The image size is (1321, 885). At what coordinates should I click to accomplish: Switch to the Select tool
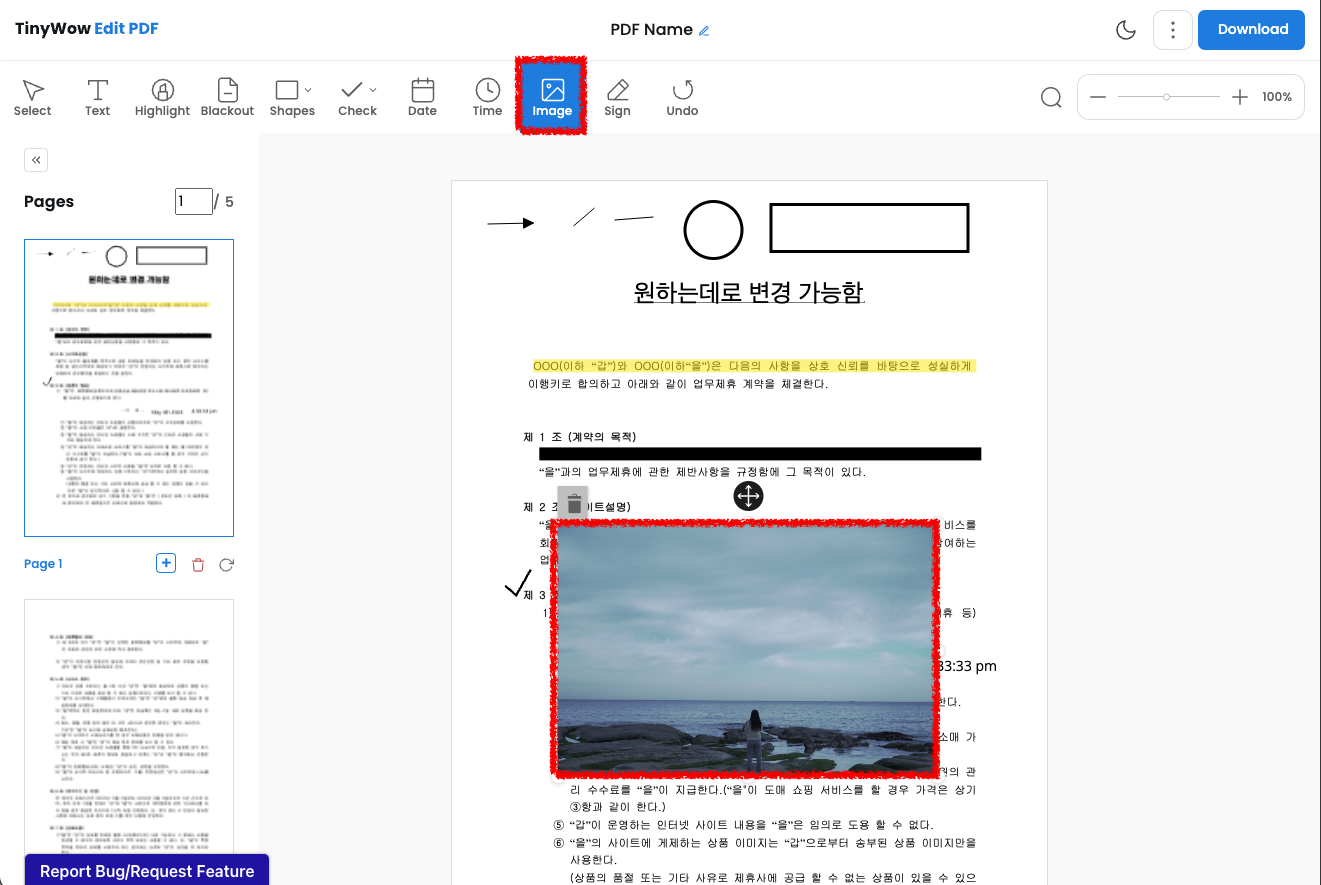coord(32,96)
